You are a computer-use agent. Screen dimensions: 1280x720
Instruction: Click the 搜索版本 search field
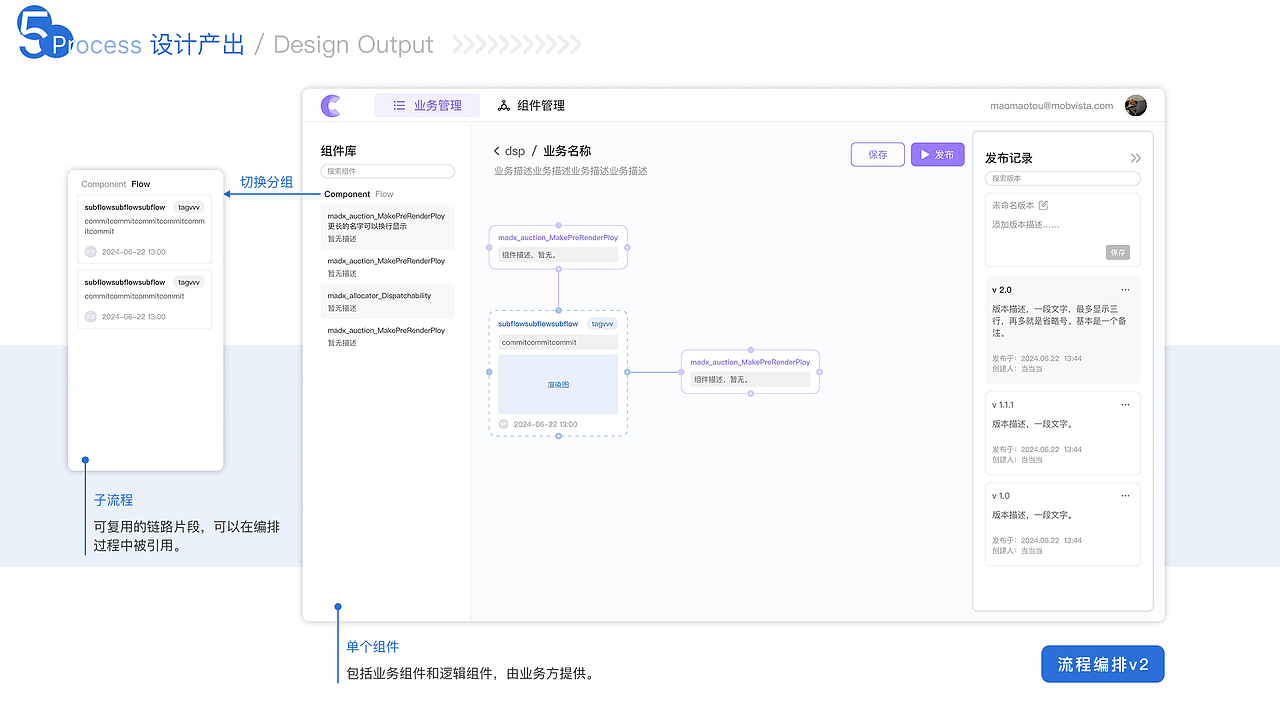pos(1062,178)
